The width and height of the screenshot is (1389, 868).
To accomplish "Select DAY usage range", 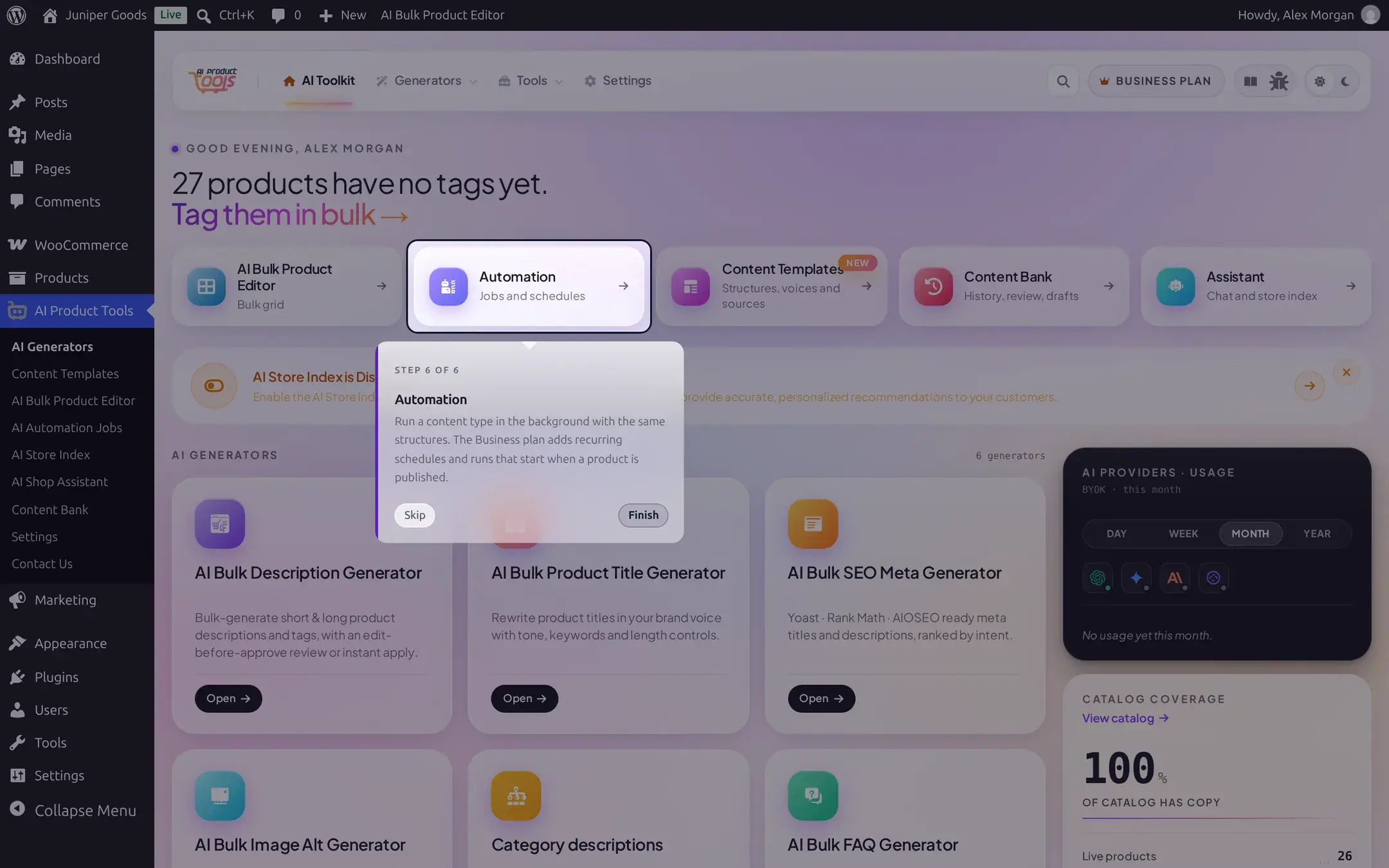I will 1116,534.
